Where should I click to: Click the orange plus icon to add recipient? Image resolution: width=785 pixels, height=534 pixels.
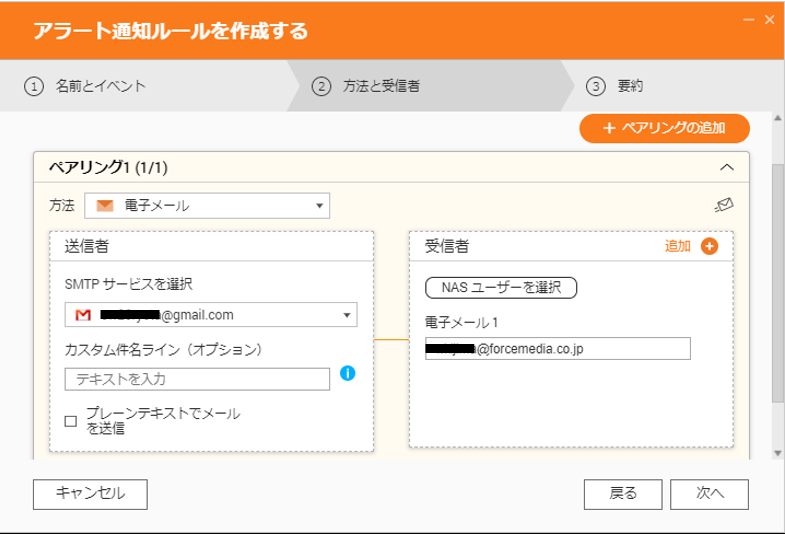(x=710, y=246)
